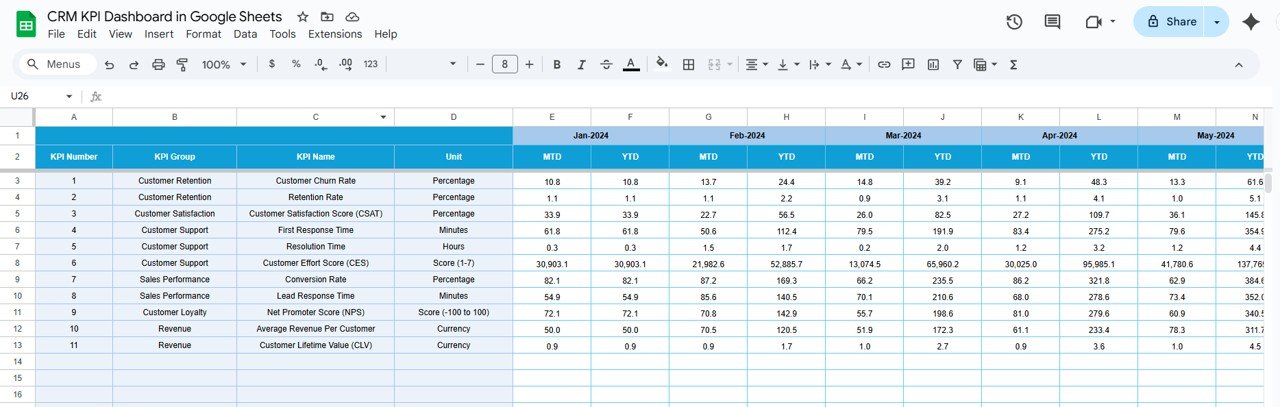The image size is (1280, 407).
Task: Open the borders tool
Action: (x=688, y=64)
